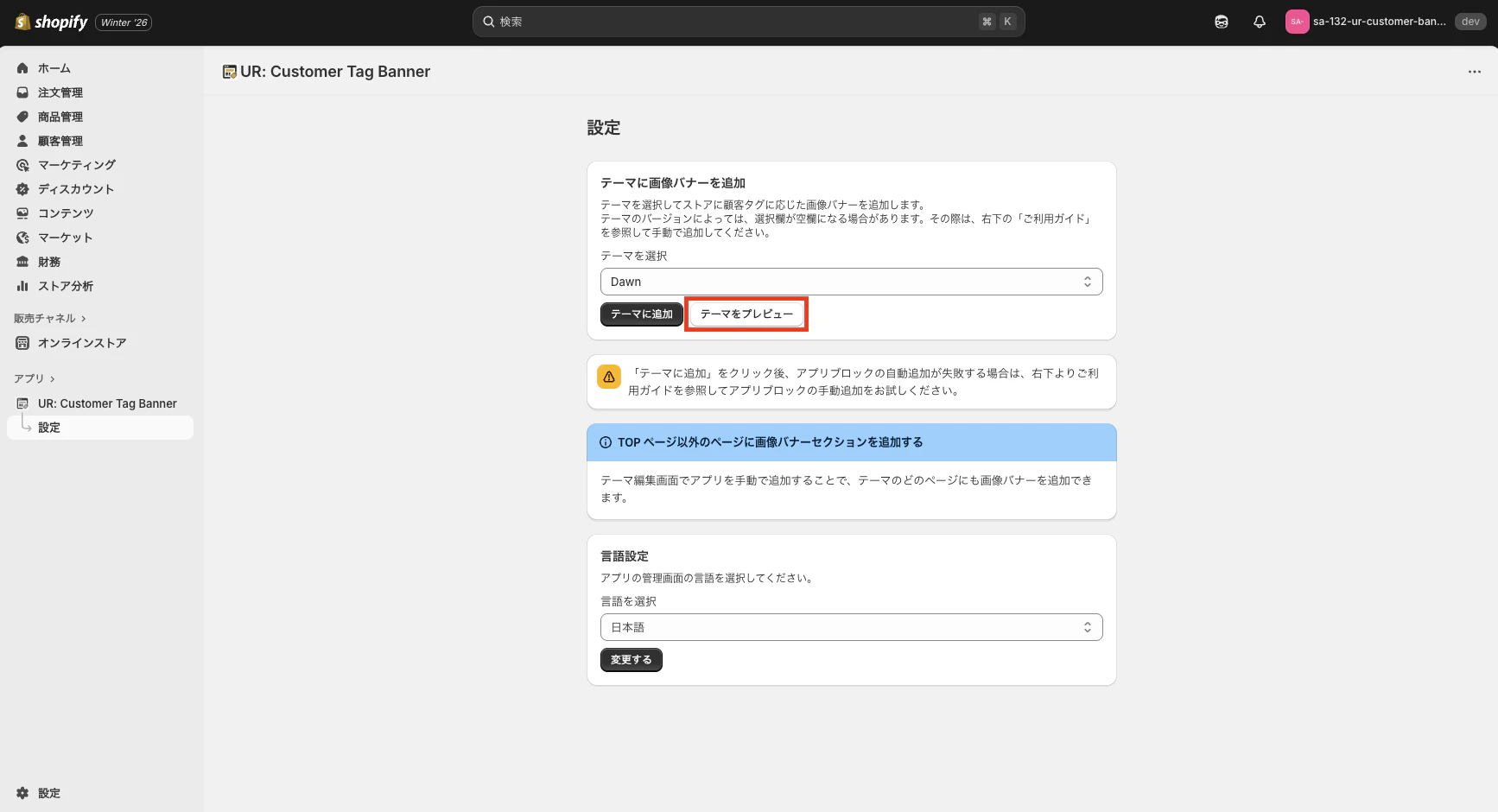Focus the 検索 search field

[x=748, y=22]
